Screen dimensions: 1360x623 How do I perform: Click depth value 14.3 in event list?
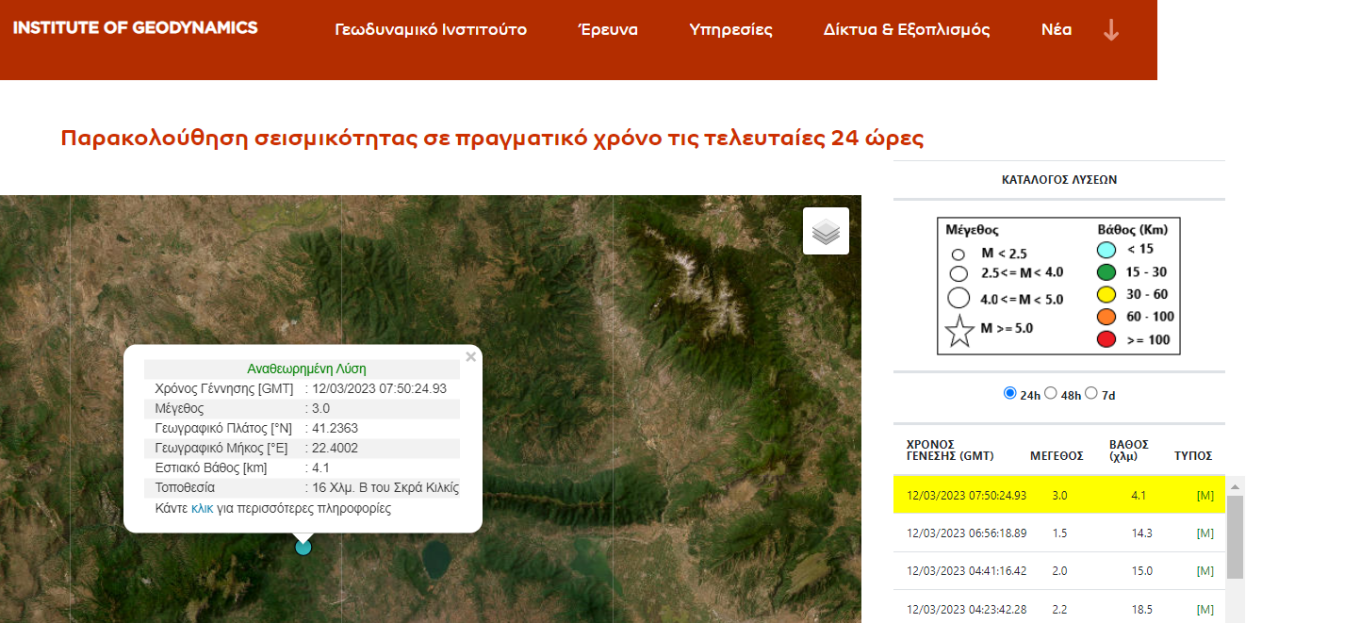pos(1142,533)
